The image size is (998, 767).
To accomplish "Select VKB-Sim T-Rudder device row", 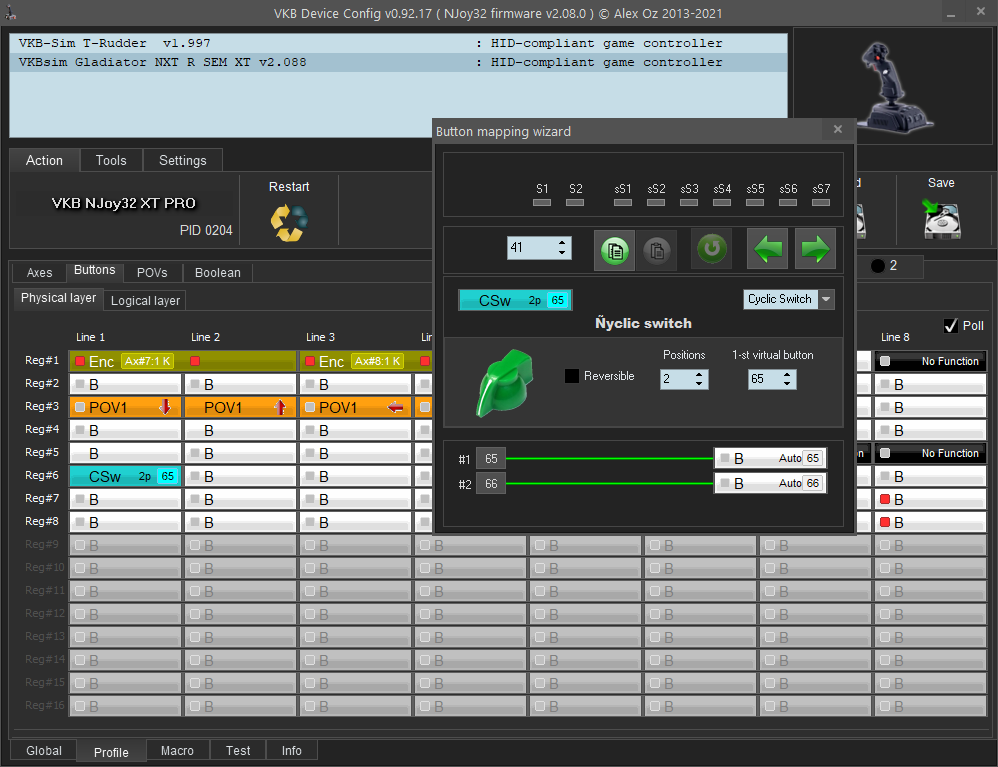I will coord(398,43).
